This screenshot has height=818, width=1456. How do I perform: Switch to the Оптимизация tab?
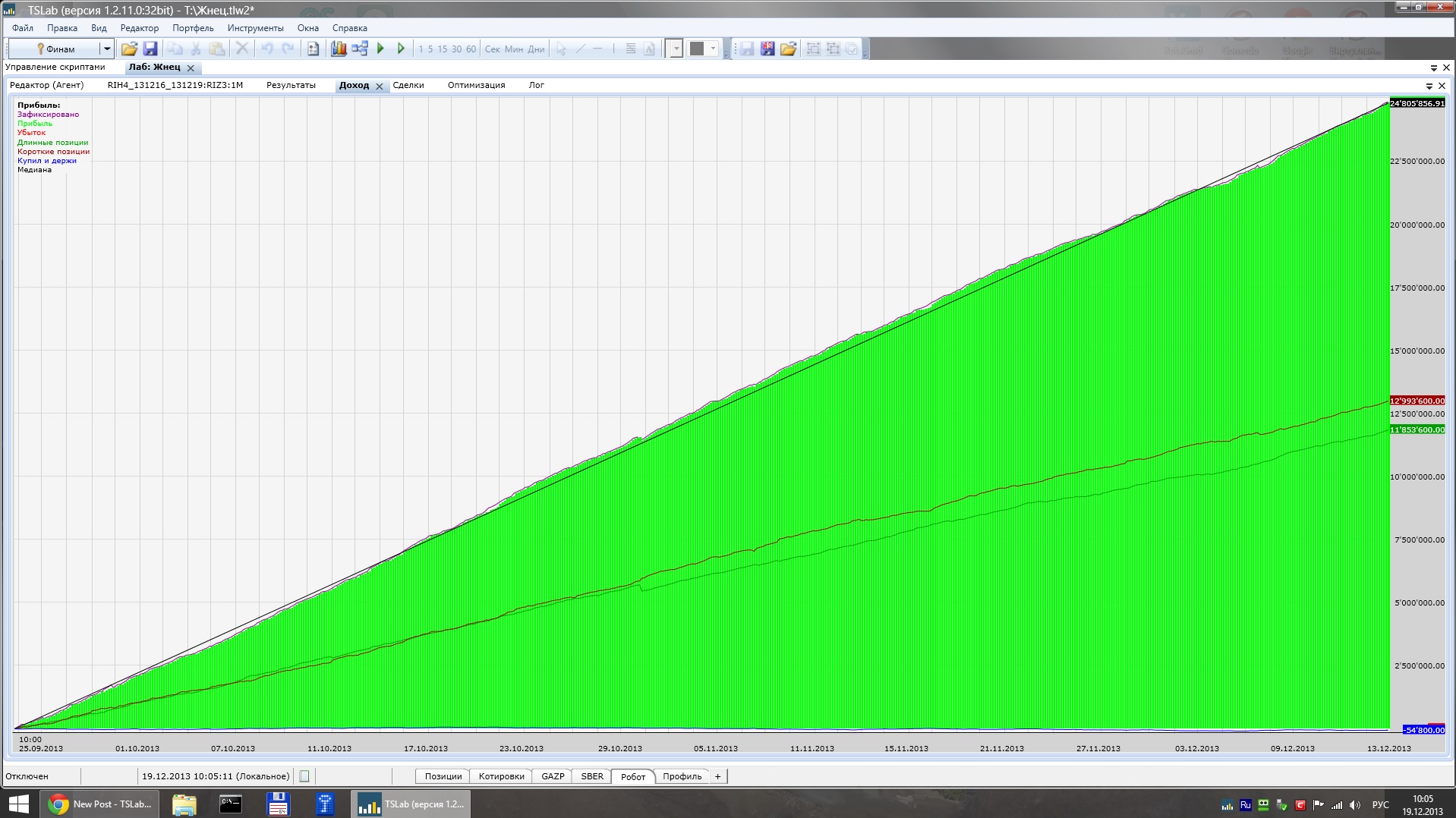point(476,85)
